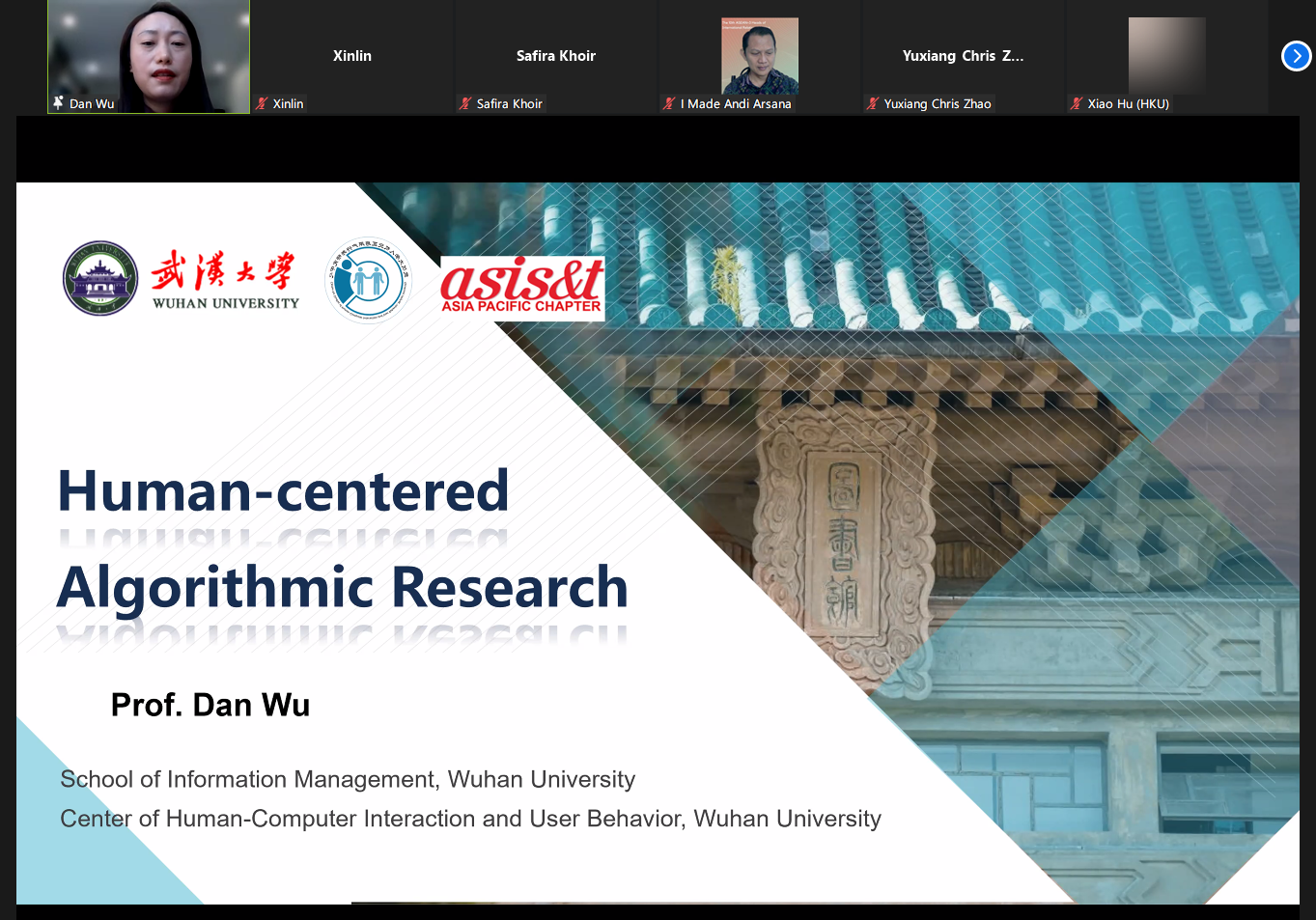Click the pin icon beside Dan Wu's name
The image size is (1316, 920).
59,103
